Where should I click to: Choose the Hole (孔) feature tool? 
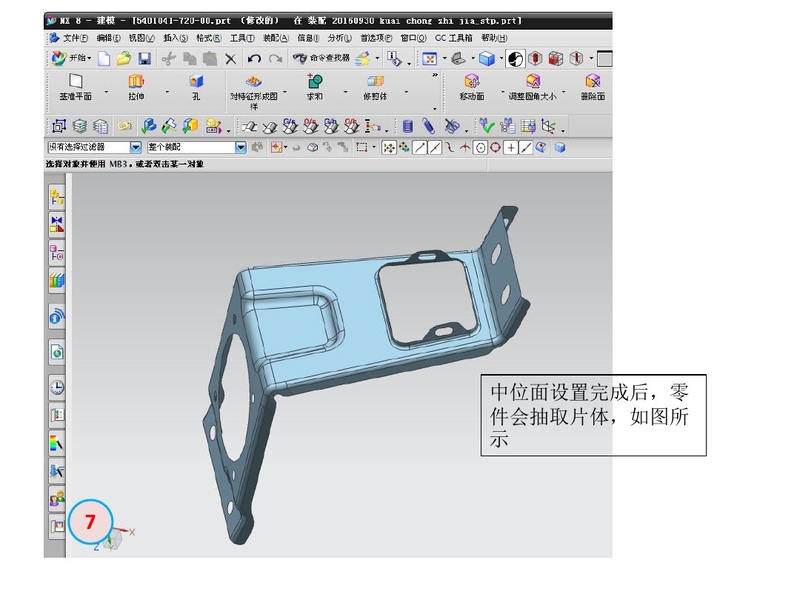pos(196,87)
